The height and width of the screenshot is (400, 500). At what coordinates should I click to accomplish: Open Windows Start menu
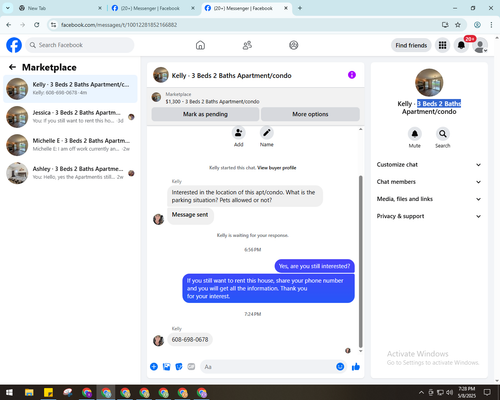point(9,392)
